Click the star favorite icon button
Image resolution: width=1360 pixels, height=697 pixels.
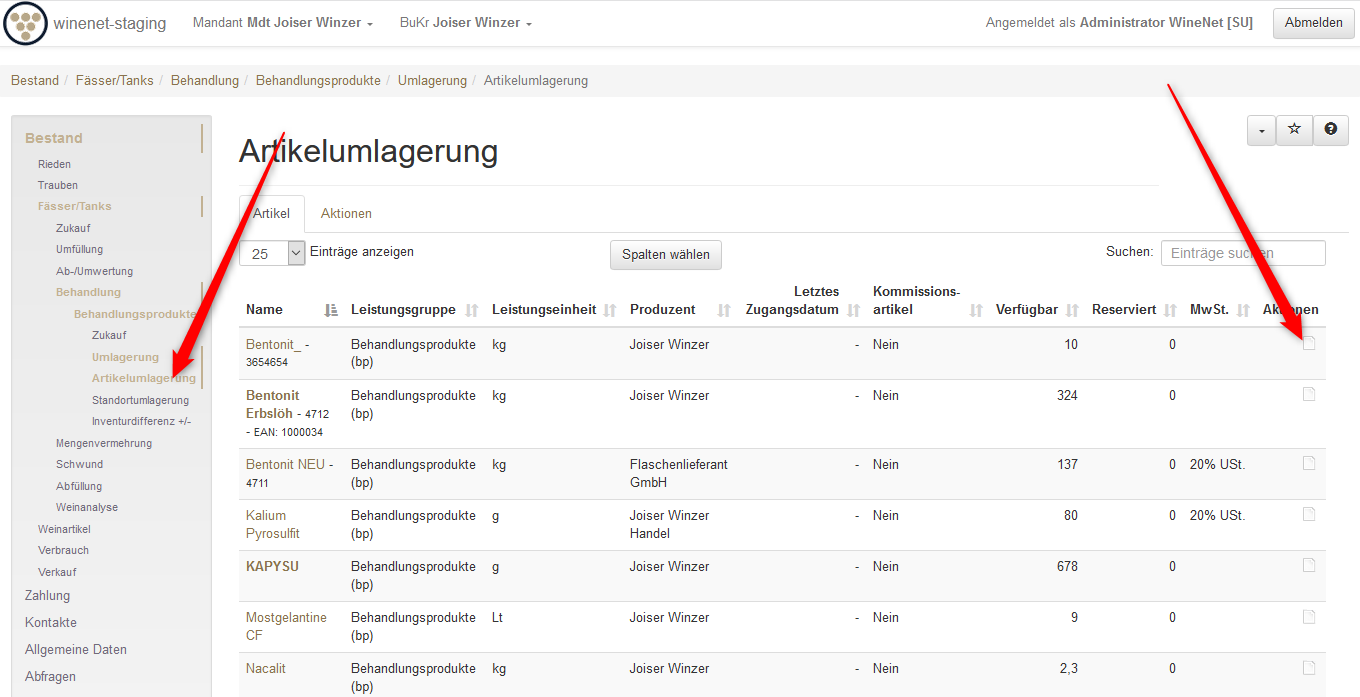[1294, 130]
